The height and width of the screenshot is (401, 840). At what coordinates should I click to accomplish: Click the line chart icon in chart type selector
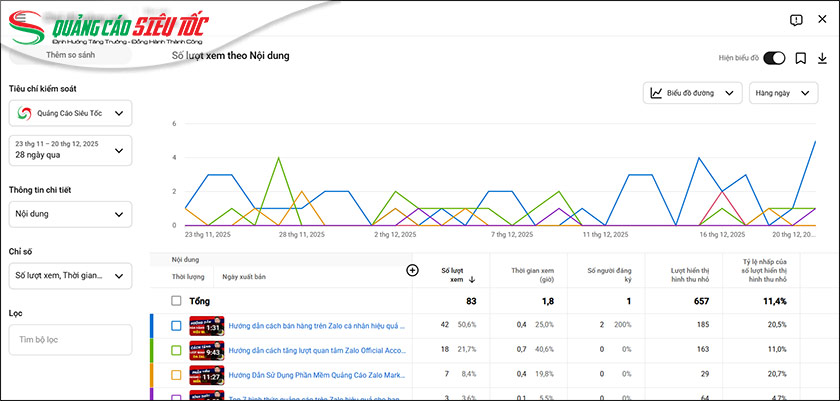point(656,93)
